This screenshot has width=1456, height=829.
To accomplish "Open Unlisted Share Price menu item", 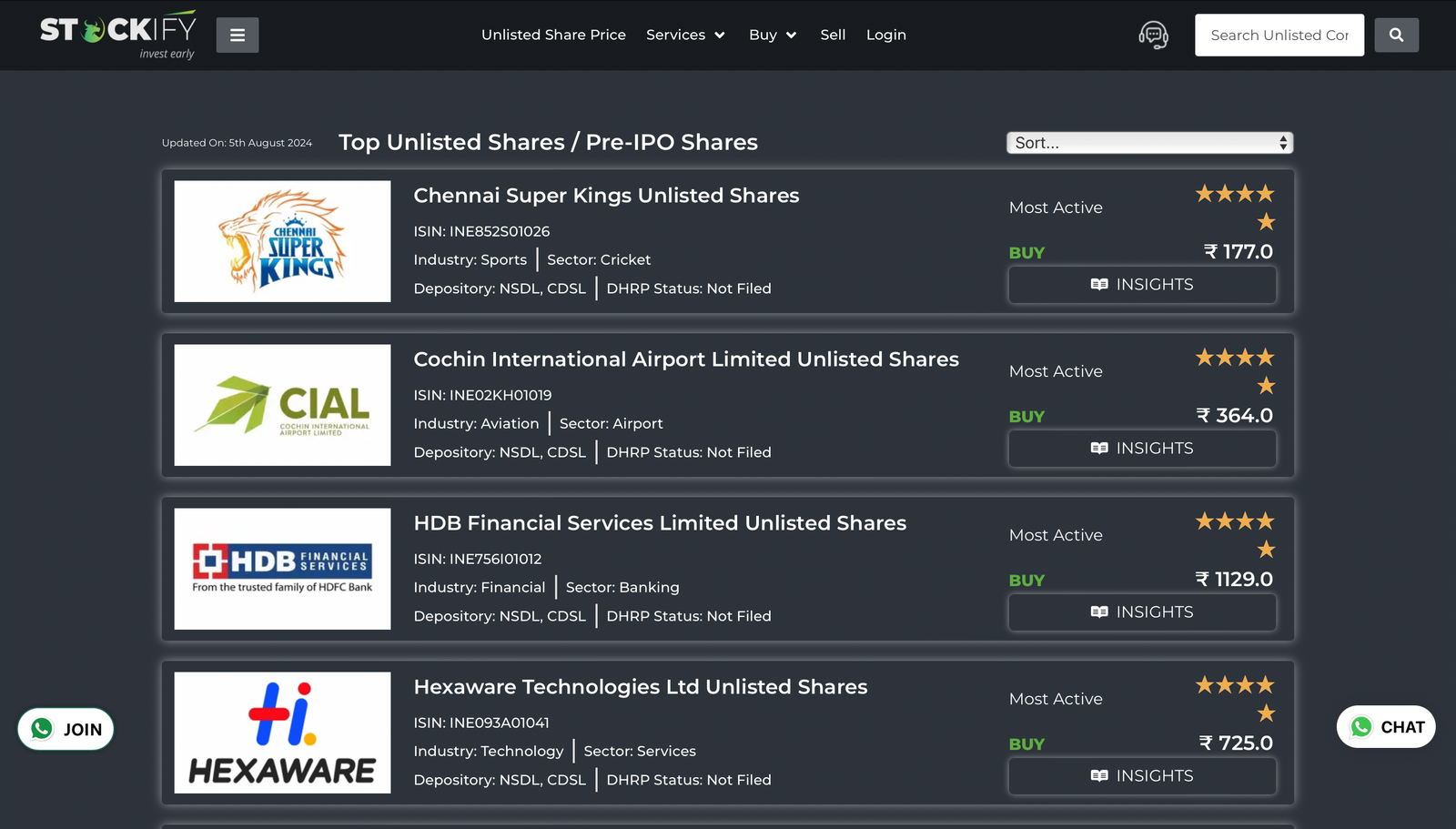I will [553, 35].
